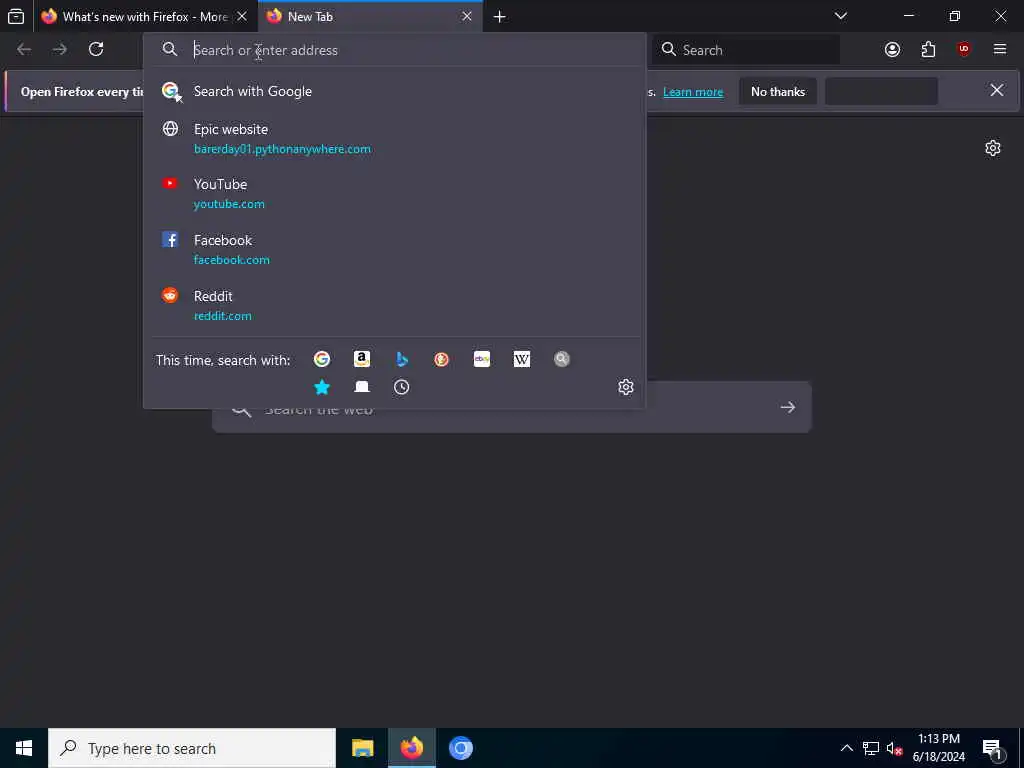Search bookmarks with the star icon

[322, 387]
